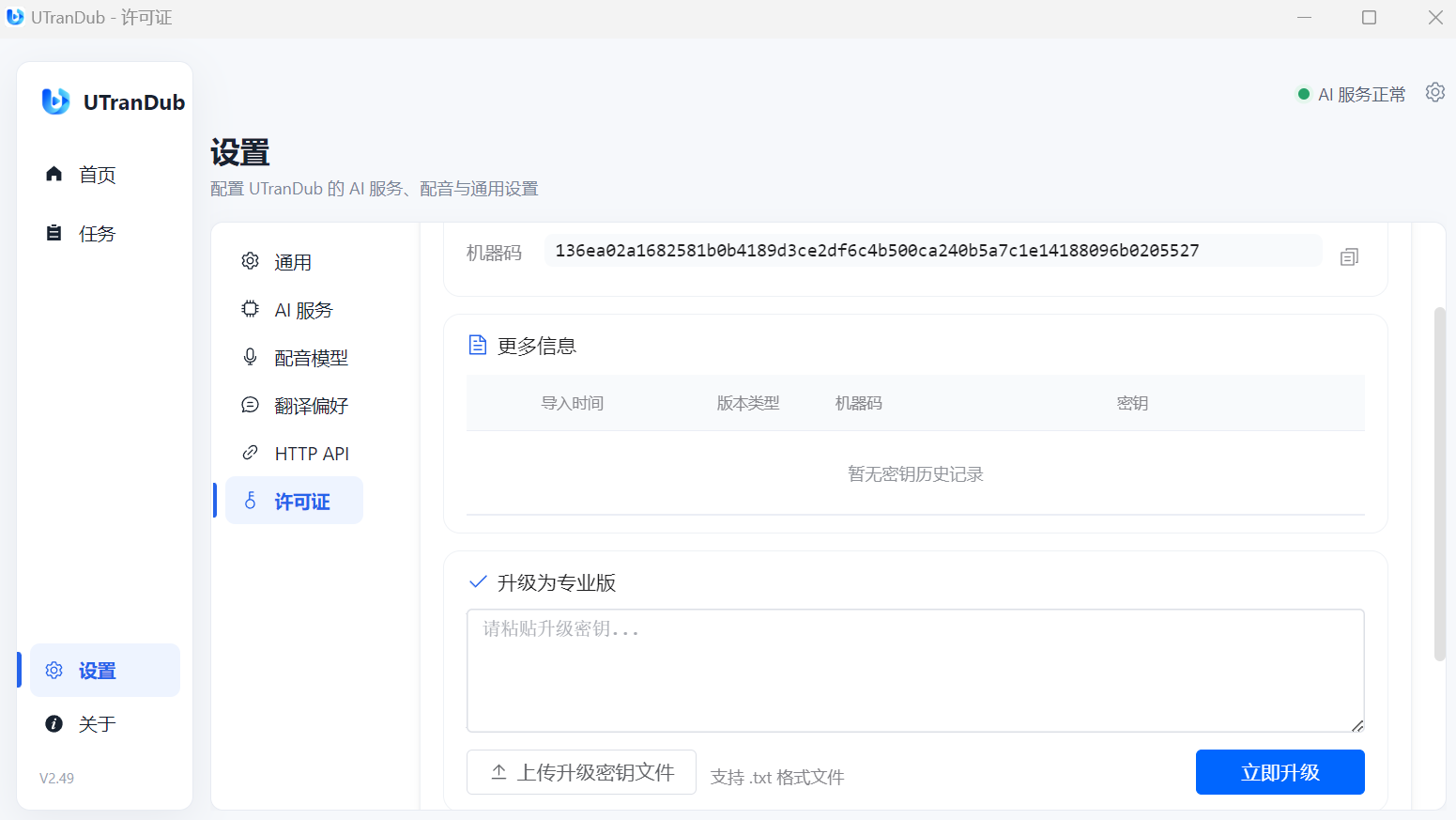The height and width of the screenshot is (820, 1456).
Task: Click the clipboard icon beside 任务
Action: (54, 233)
